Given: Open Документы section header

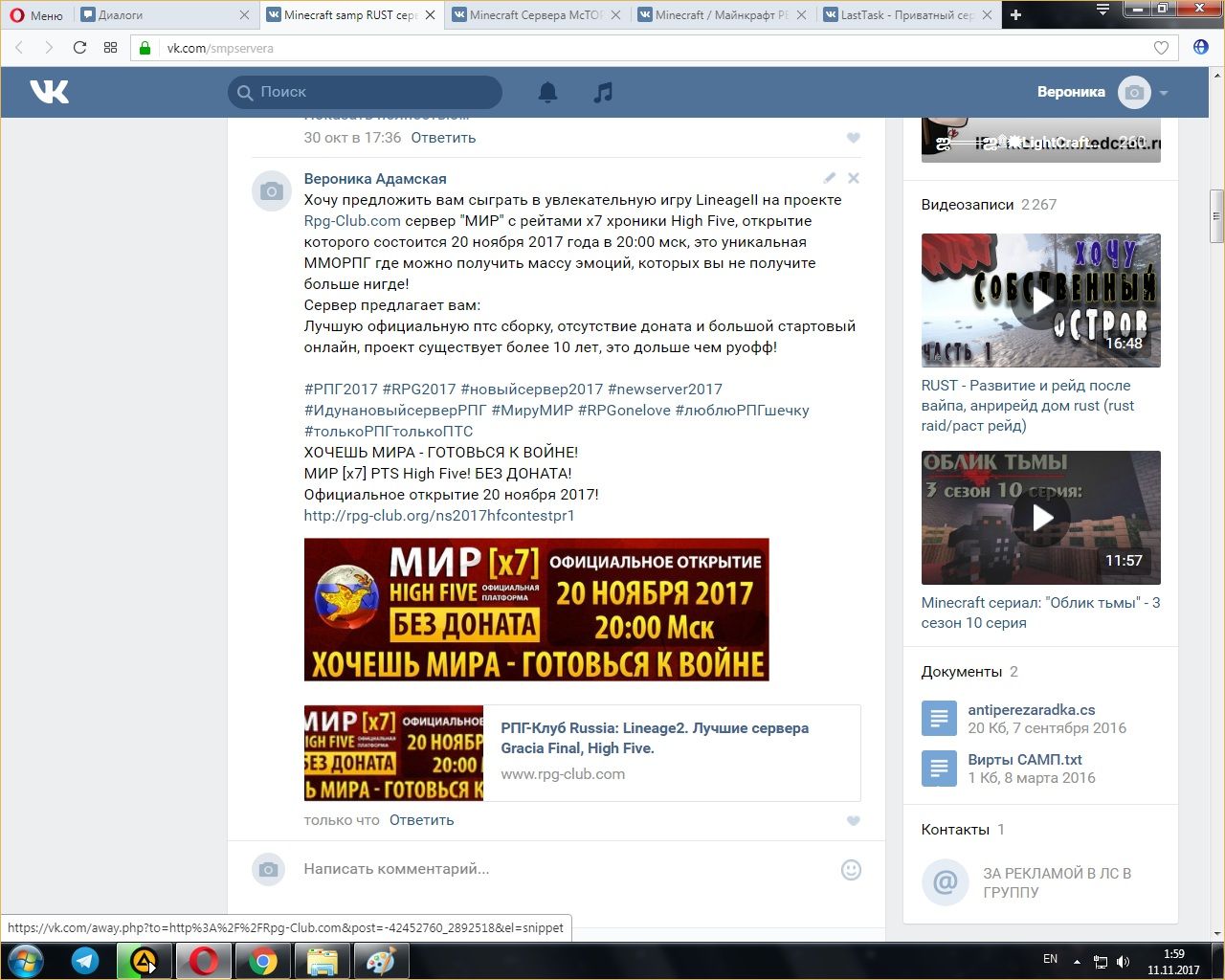Looking at the screenshot, I should (962, 672).
